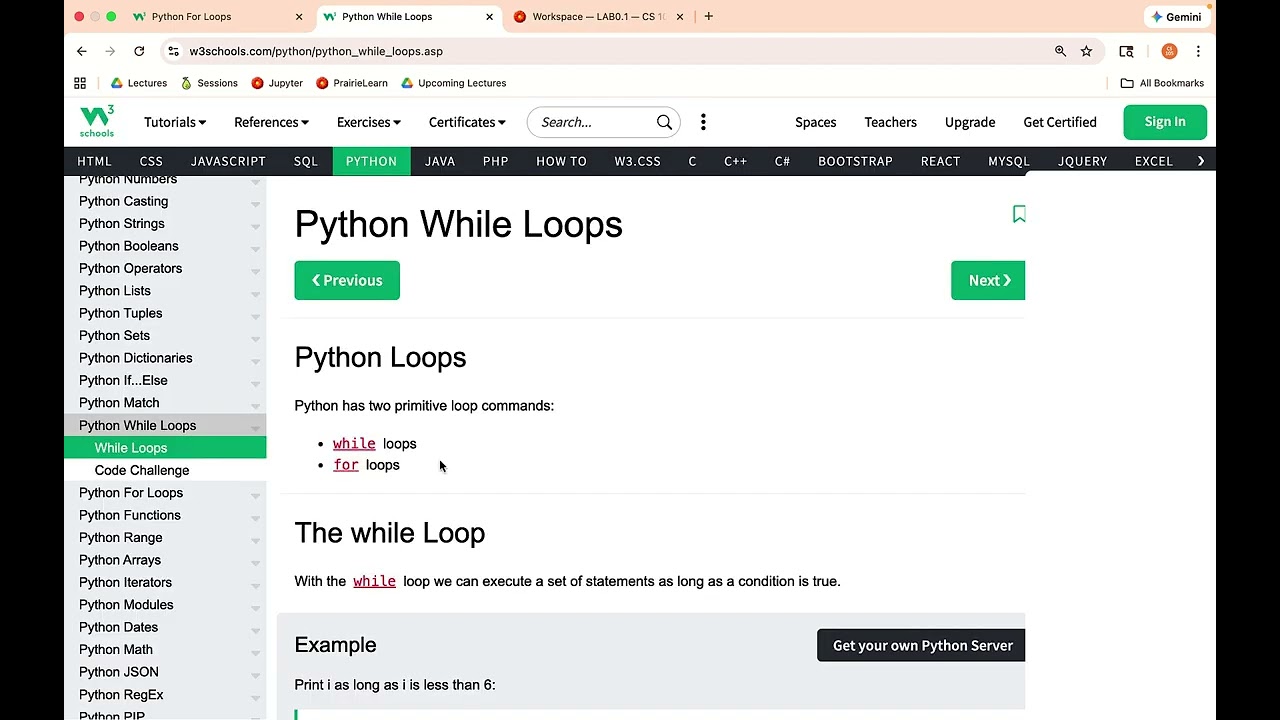Screen dimensions: 1280x720
Task: Open the Tutorials dropdown menu
Action: (175, 122)
